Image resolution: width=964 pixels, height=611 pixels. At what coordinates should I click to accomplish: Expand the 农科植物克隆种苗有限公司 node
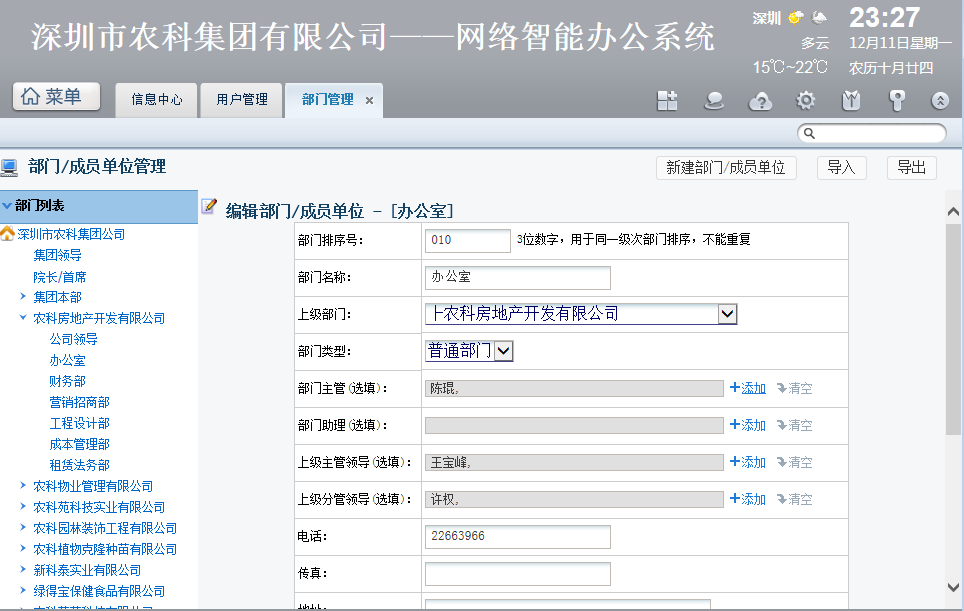[23, 548]
